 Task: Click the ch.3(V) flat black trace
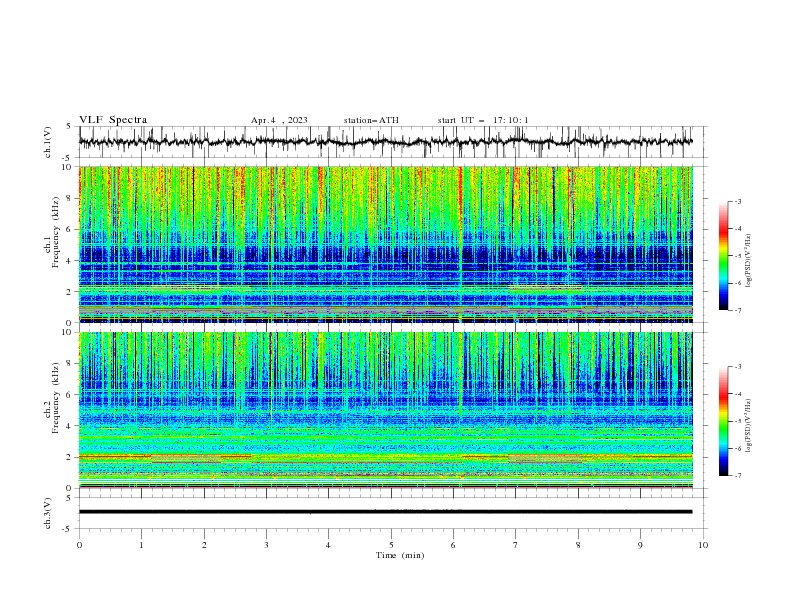click(x=386, y=512)
